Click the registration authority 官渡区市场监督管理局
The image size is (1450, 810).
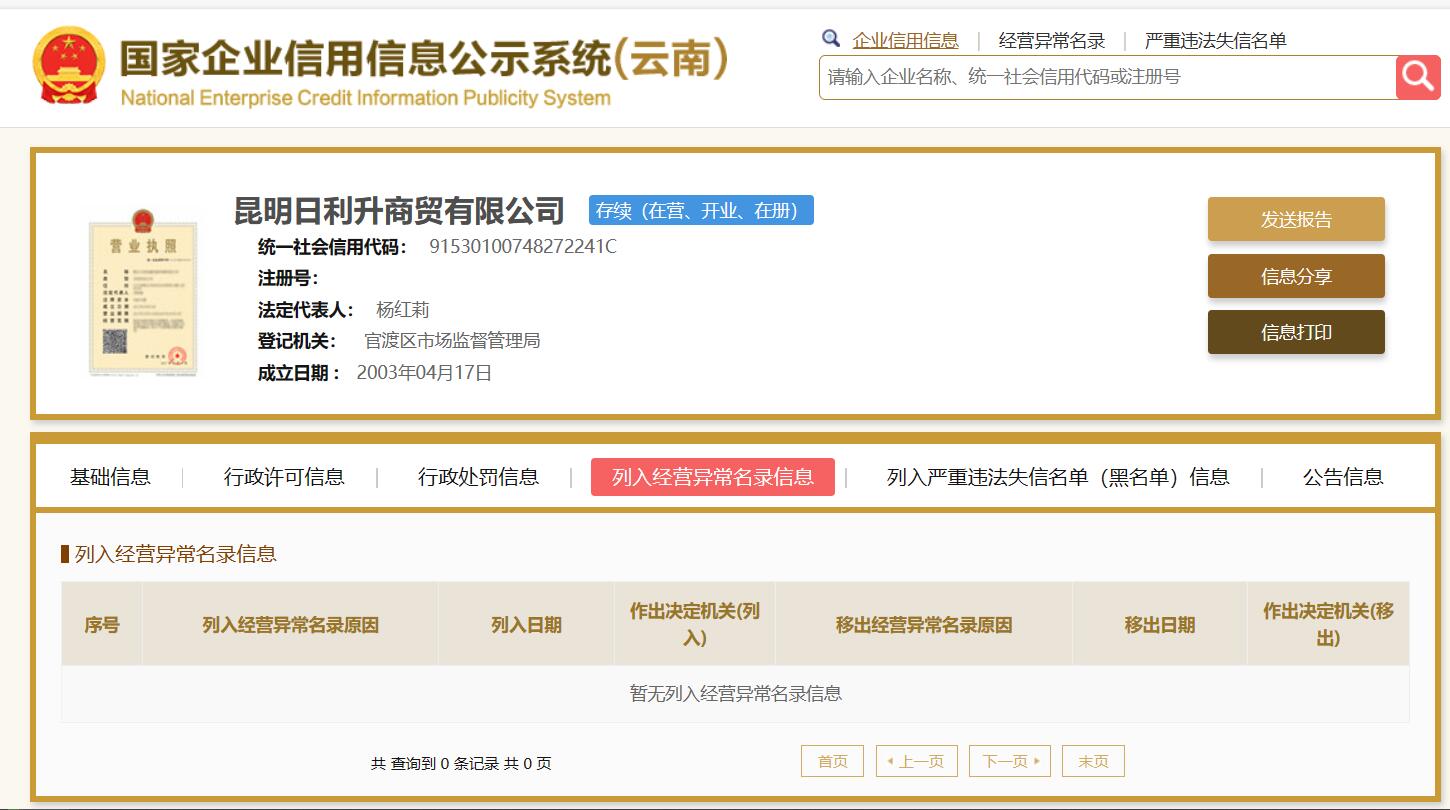coord(452,341)
